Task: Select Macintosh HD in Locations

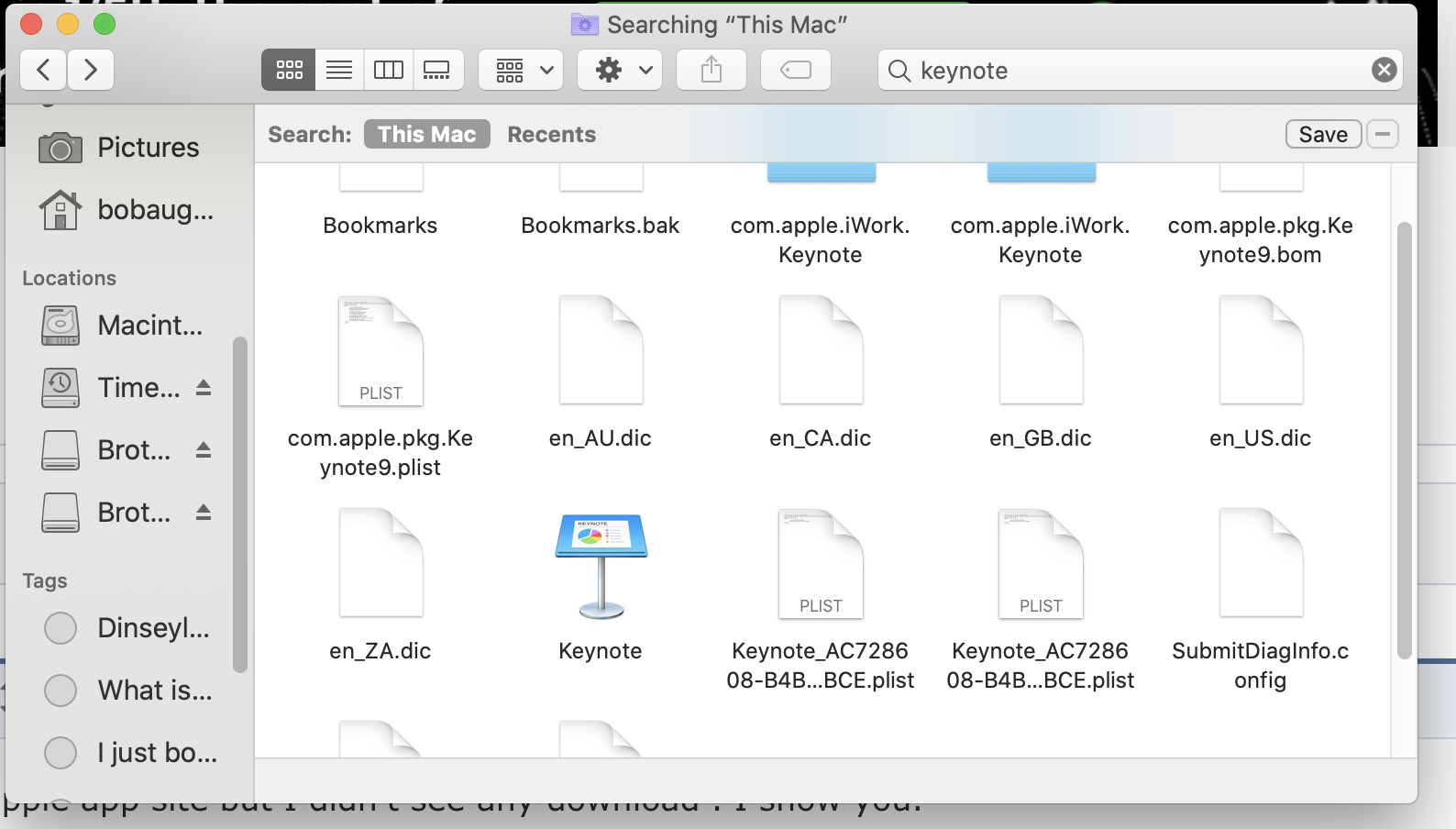Action: pyautogui.click(x=122, y=325)
